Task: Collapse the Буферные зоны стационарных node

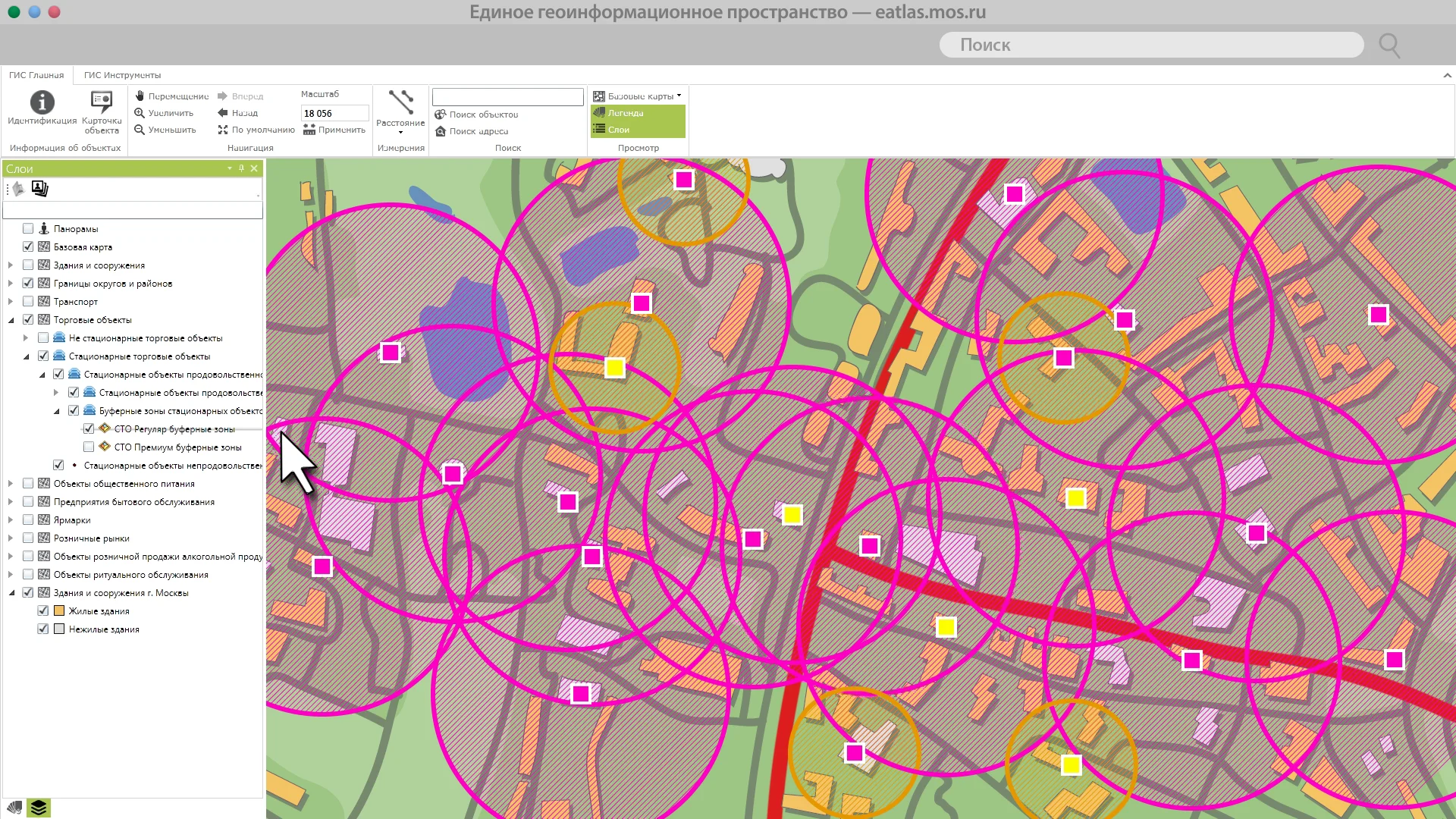Action: tap(56, 411)
